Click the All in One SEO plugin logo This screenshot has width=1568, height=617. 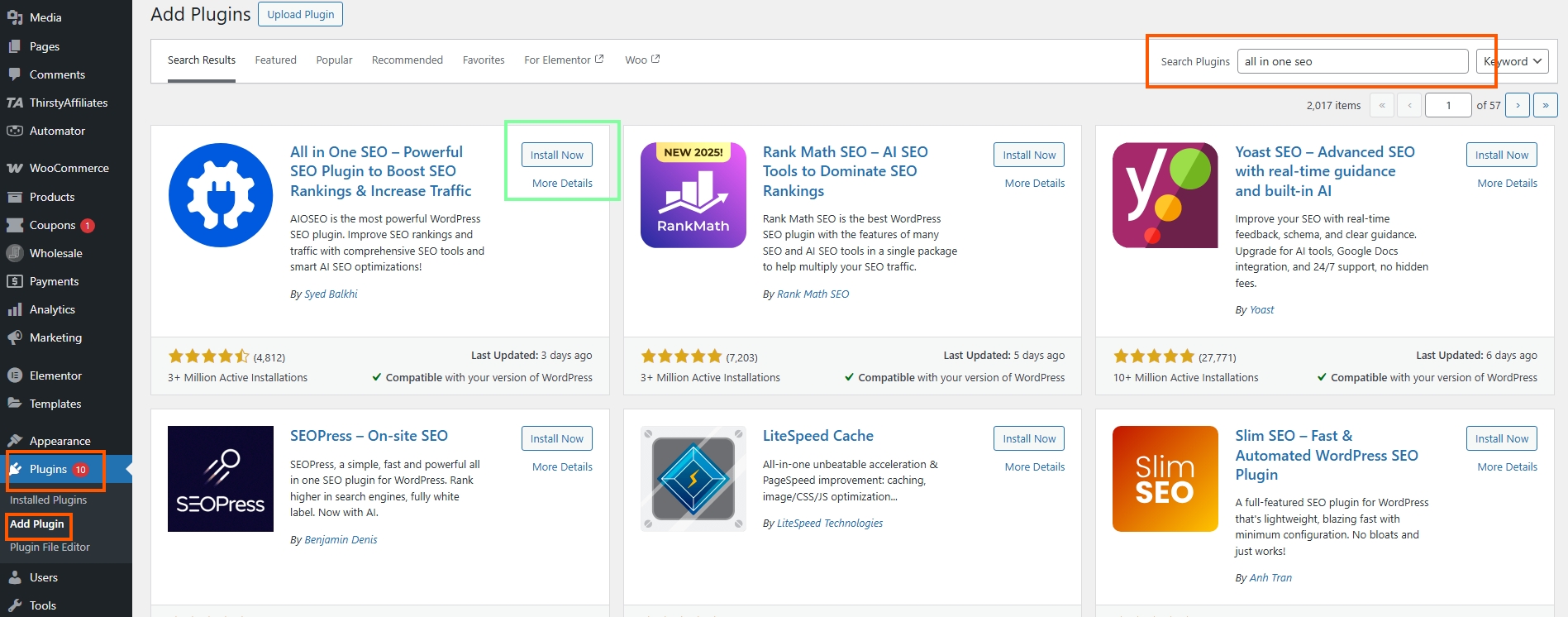click(221, 195)
